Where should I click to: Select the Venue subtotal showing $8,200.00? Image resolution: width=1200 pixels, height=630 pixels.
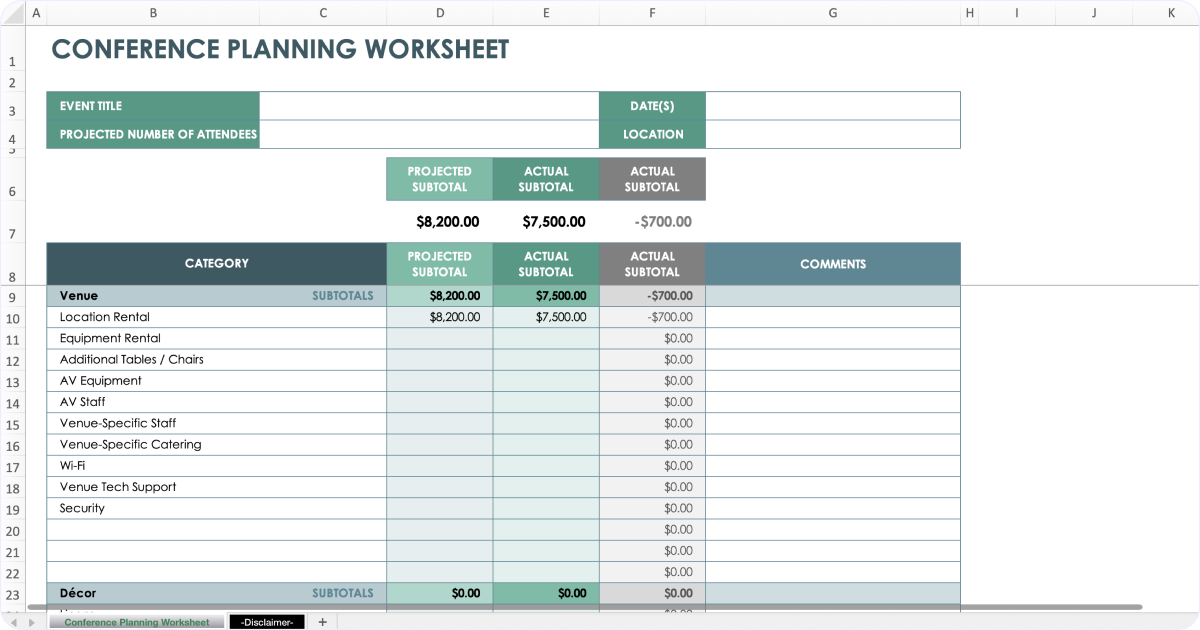(439, 295)
